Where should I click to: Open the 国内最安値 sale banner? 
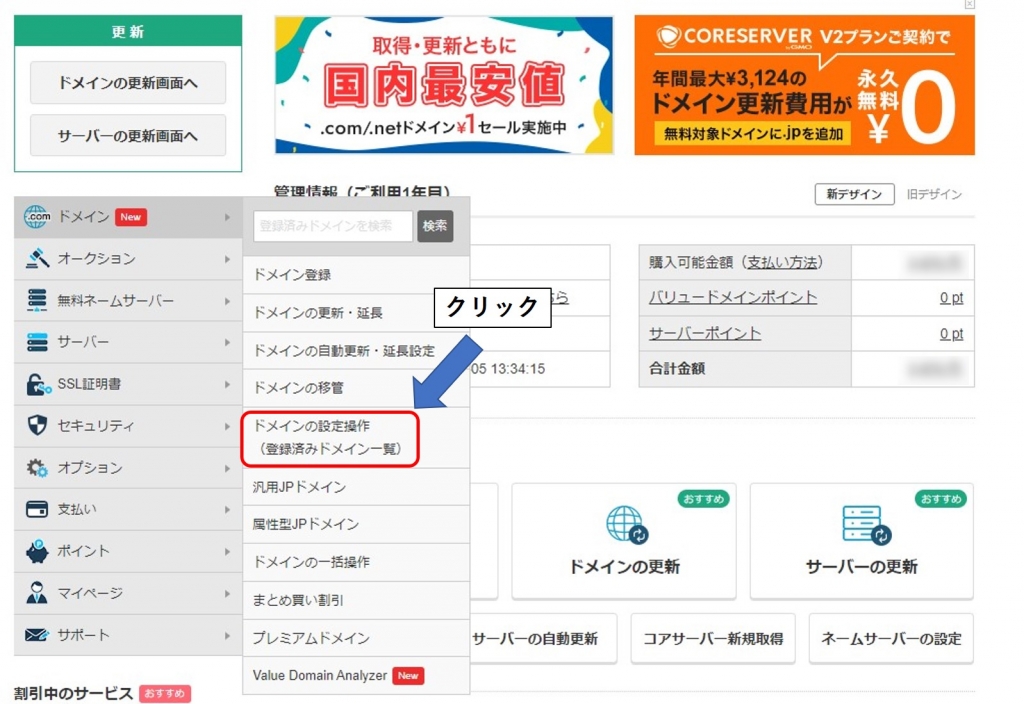point(444,85)
